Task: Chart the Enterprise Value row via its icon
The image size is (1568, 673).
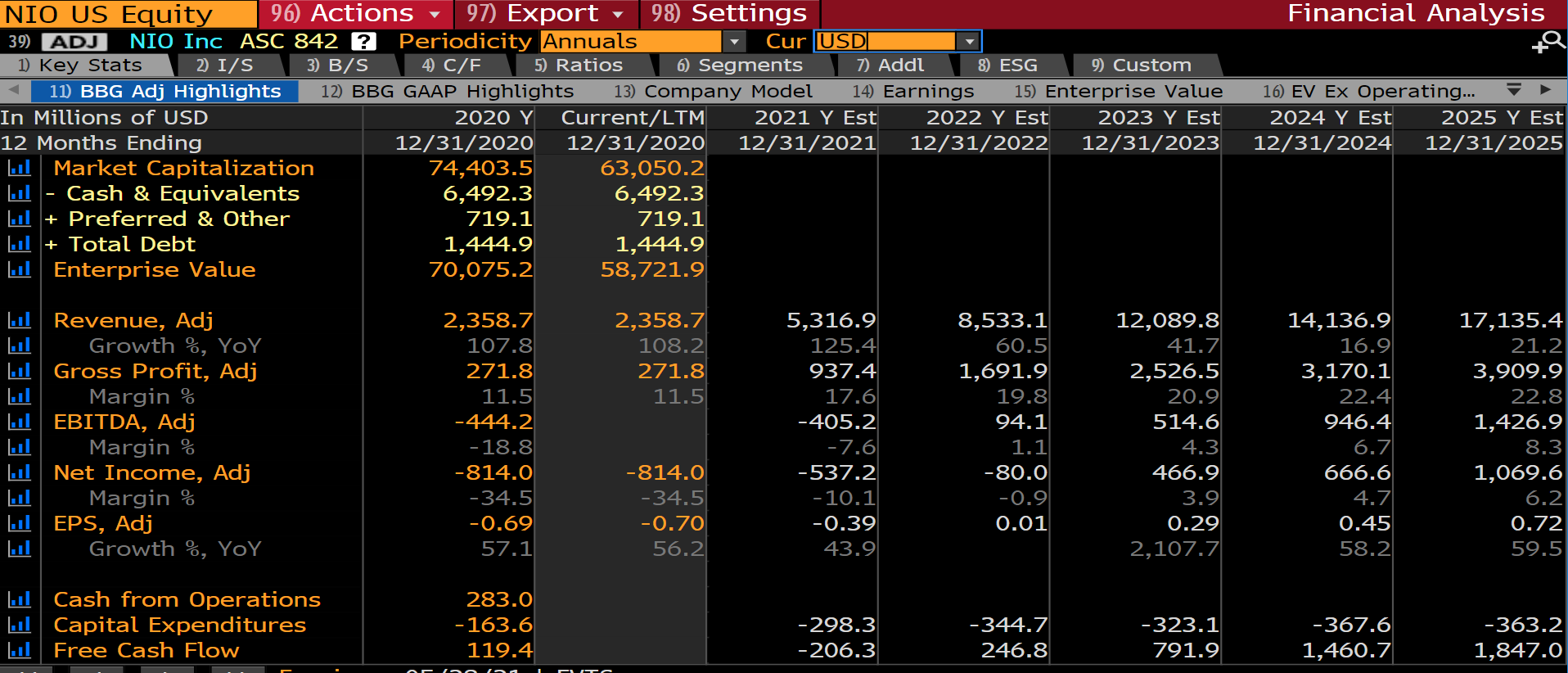Action: [x=19, y=269]
